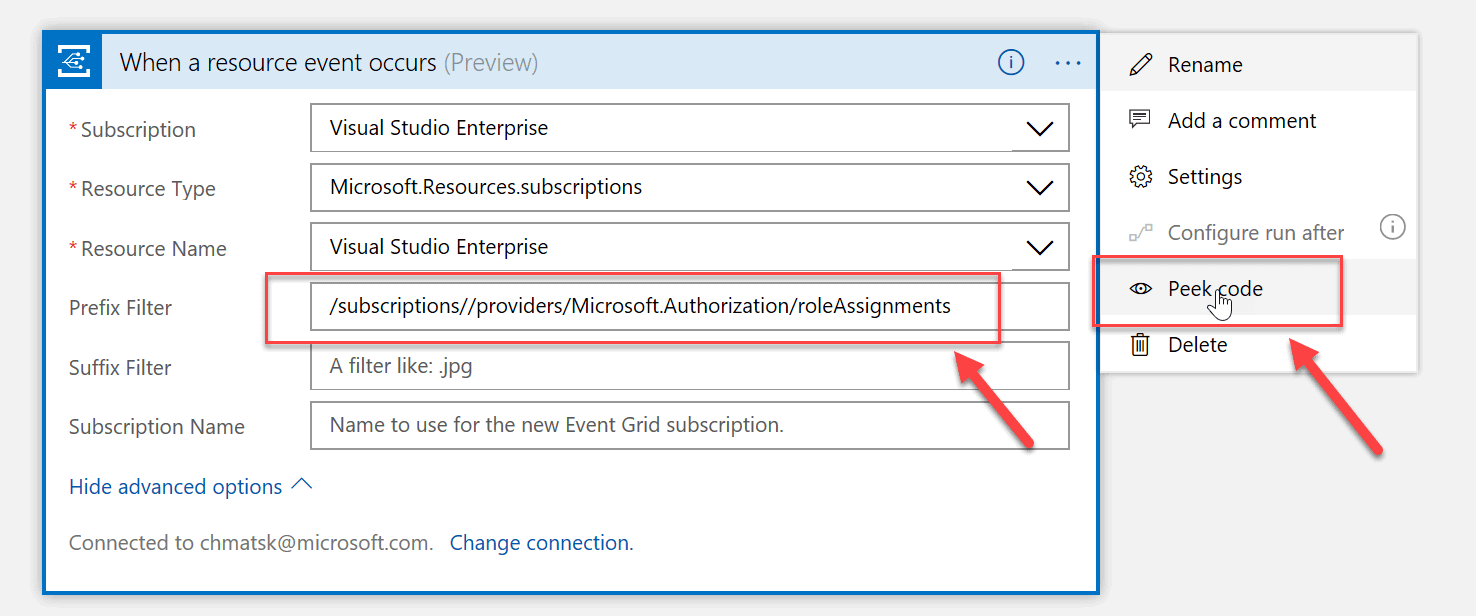Click the Rename pencil icon
Screen dimensions: 1476x616
tap(1140, 65)
